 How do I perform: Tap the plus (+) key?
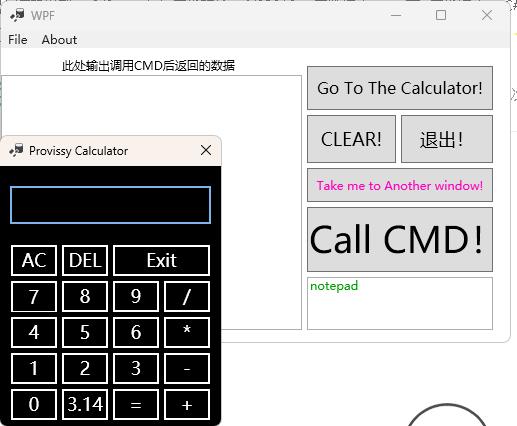coord(187,404)
